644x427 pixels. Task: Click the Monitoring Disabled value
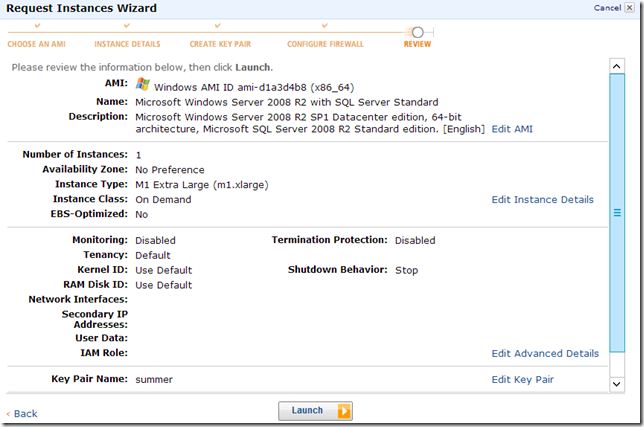click(x=155, y=241)
